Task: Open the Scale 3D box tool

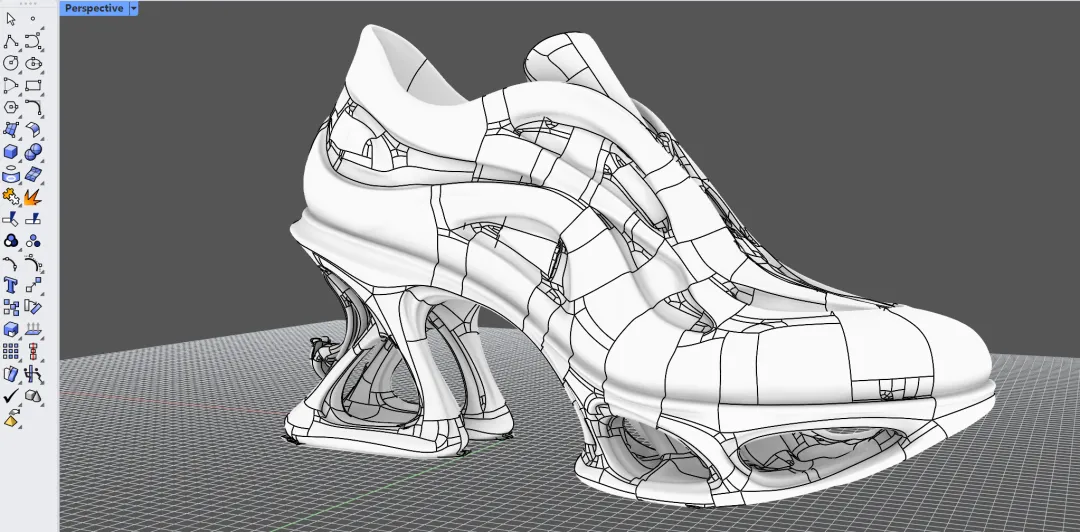Action: [x=11, y=329]
